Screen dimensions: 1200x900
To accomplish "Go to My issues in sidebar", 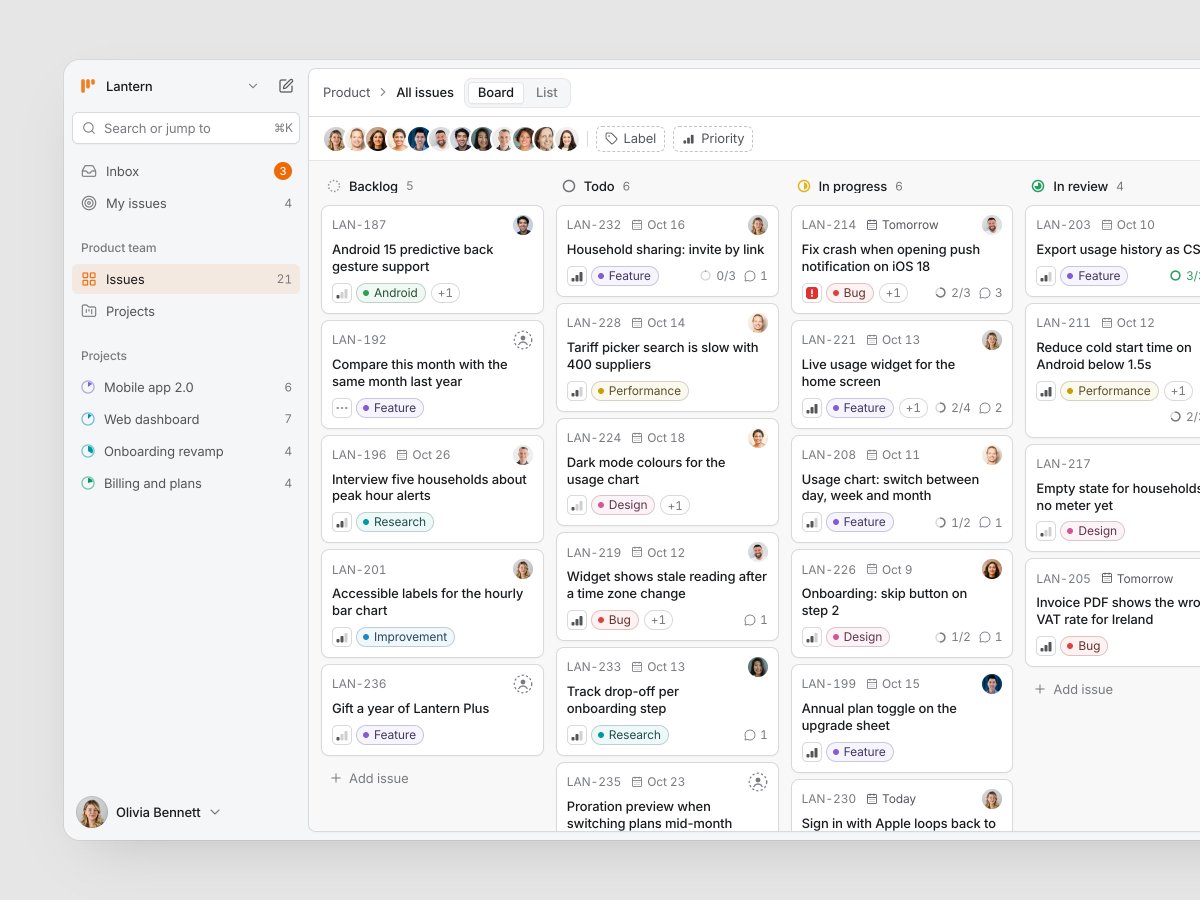I will 186,203.
